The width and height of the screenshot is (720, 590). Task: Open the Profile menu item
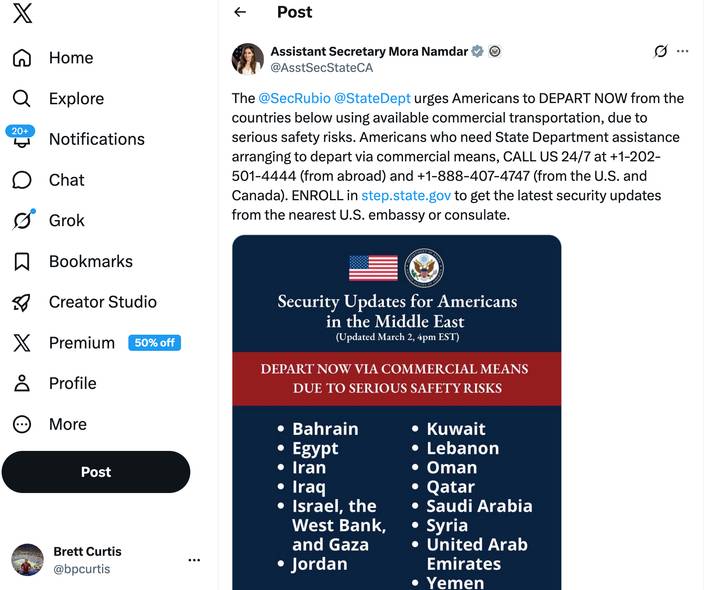tap(55, 383)
